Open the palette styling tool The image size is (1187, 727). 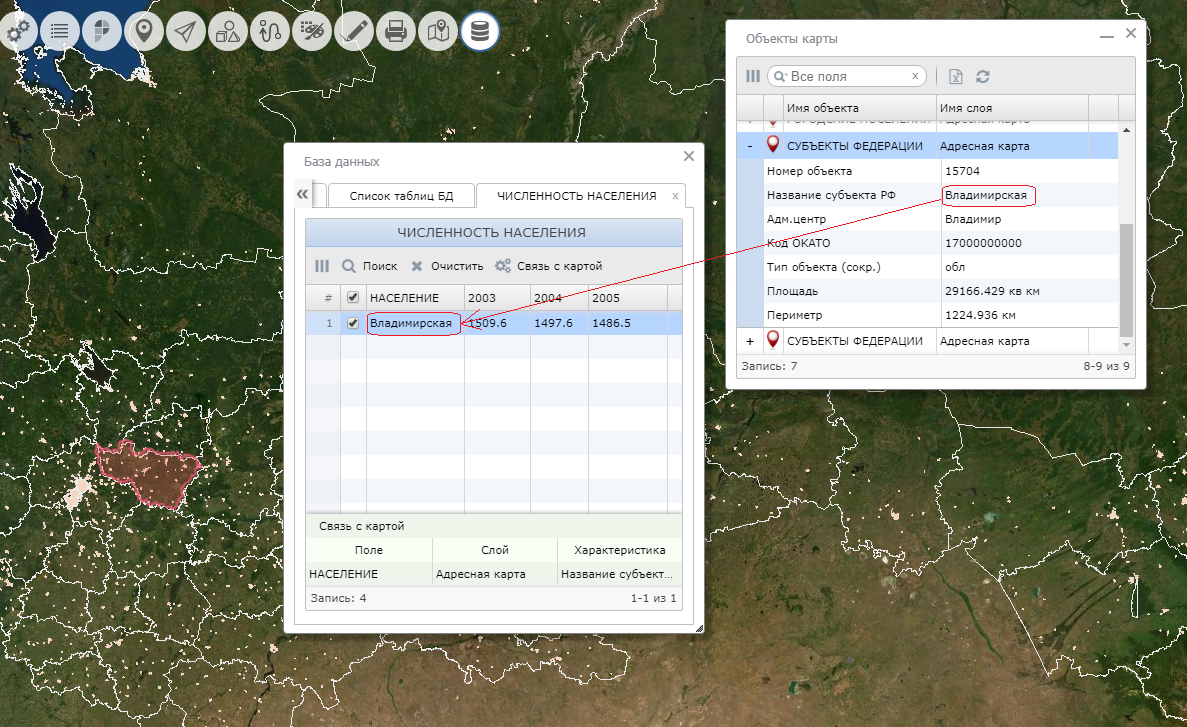pyautogui.click(x=312, y=32)
